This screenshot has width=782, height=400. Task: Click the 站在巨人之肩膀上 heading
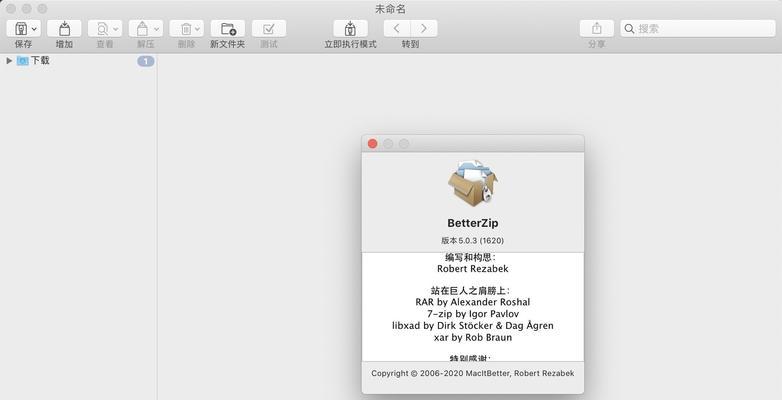(x=470, y=291)
